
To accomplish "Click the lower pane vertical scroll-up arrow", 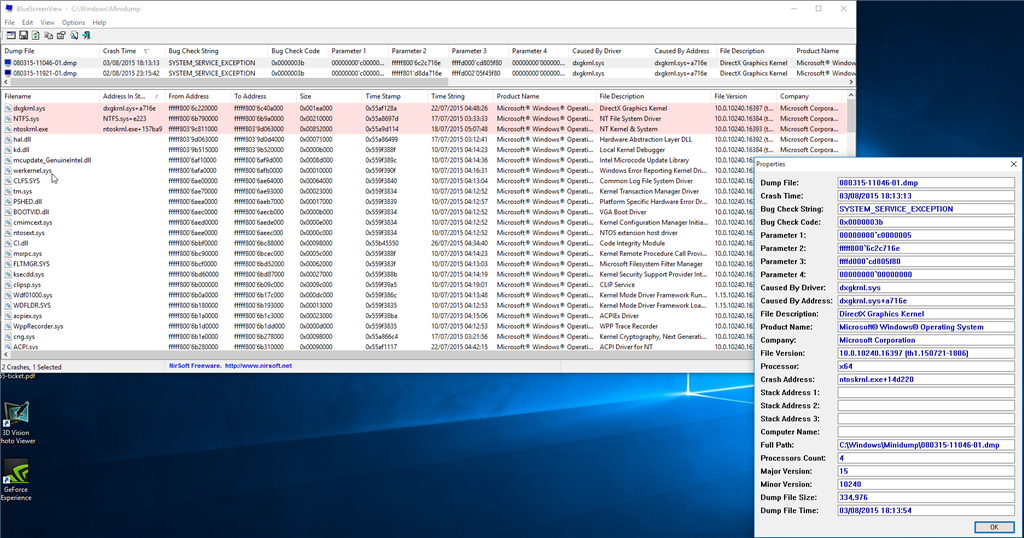I will (x=851, y=96).
